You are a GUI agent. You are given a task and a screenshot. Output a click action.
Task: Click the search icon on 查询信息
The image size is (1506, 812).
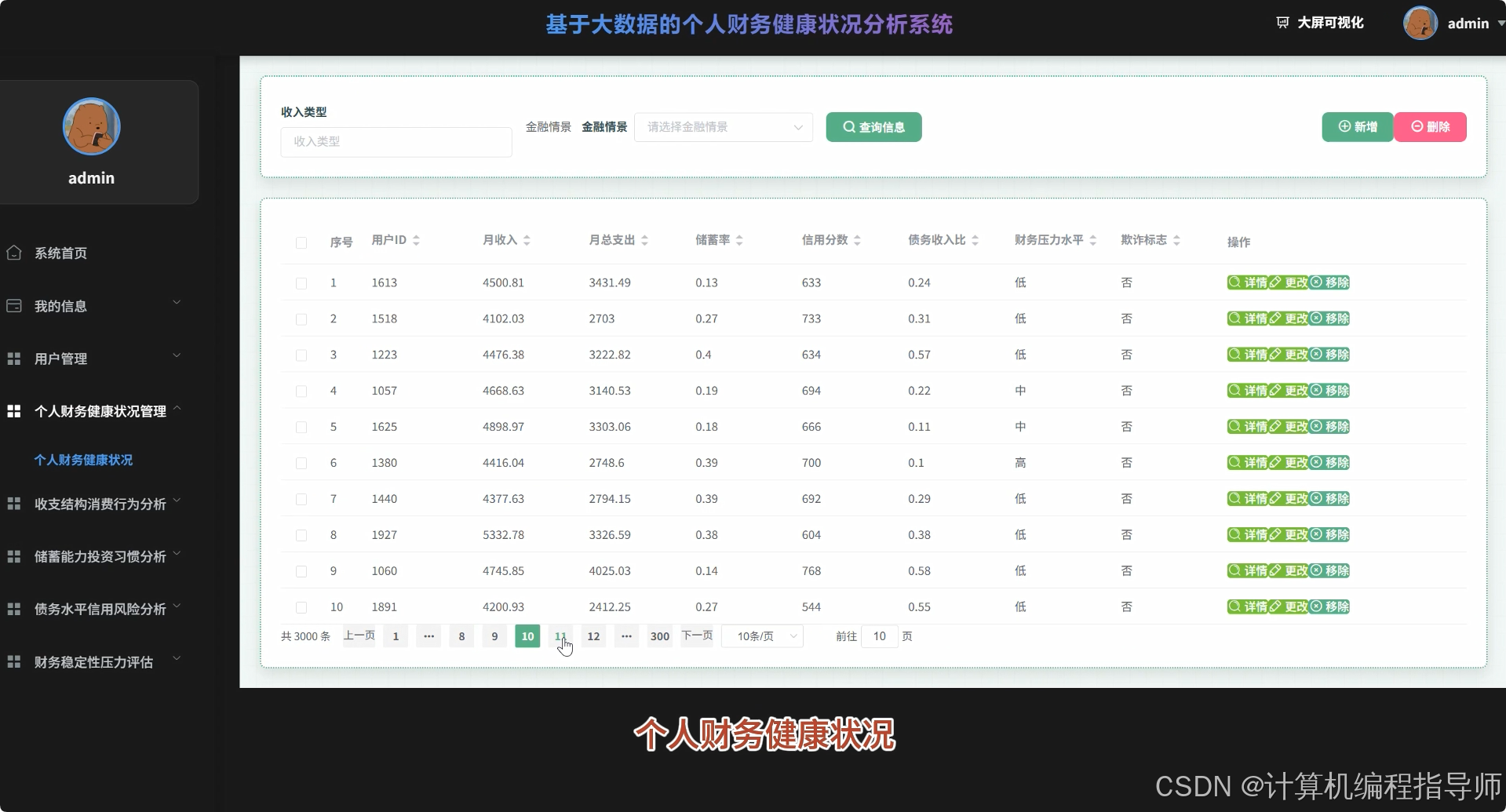tap(849, 126)
